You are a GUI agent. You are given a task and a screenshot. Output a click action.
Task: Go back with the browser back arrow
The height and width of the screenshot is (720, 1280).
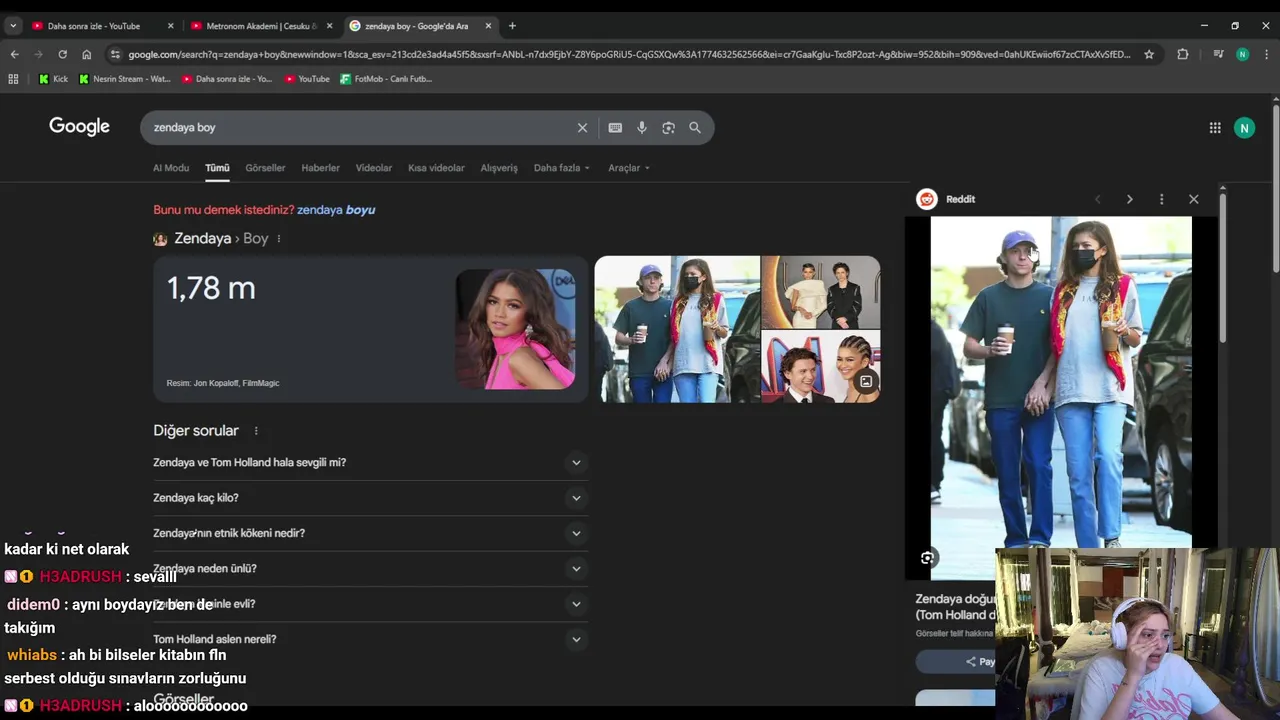[x=14, y=54]
